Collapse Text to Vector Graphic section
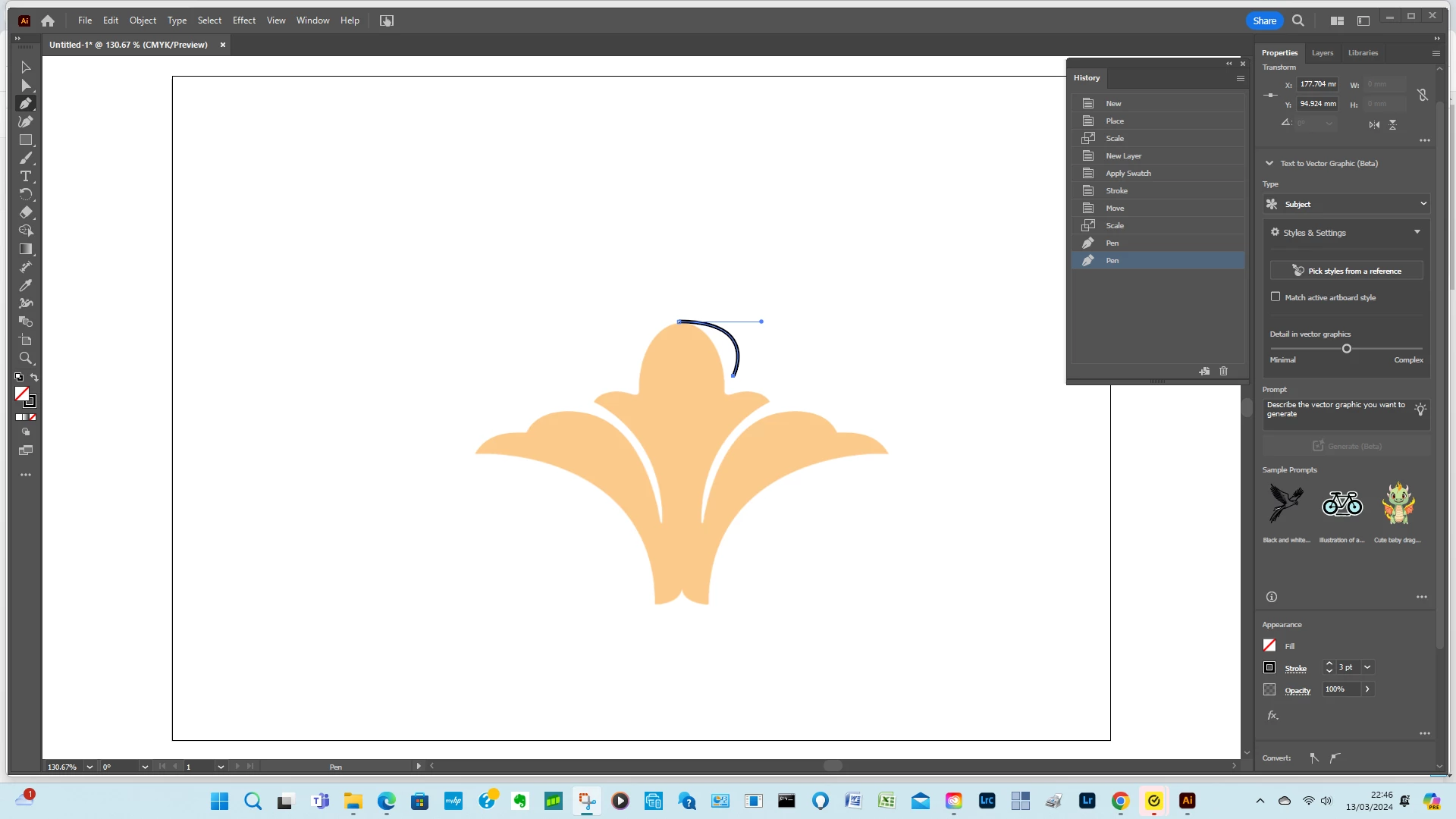Image resolution: width=1456 pixels, height=819 pixels. point(1269,163)
